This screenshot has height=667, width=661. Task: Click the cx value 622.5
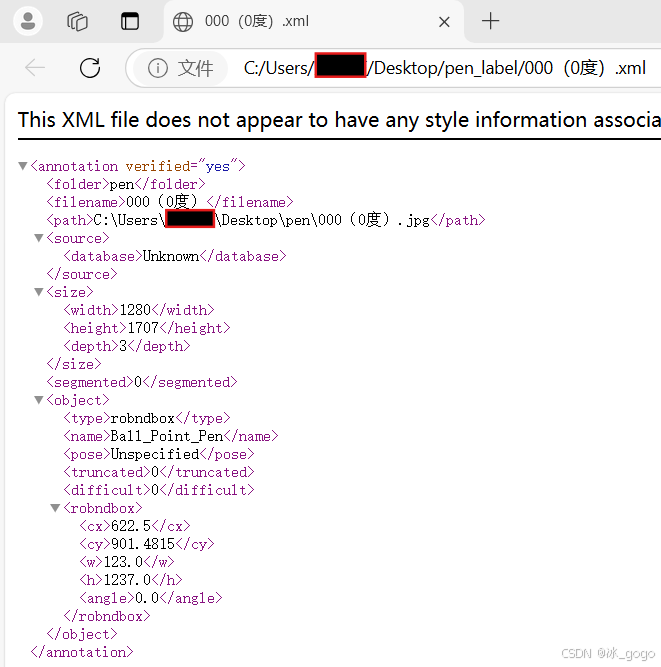coord(131,526)
